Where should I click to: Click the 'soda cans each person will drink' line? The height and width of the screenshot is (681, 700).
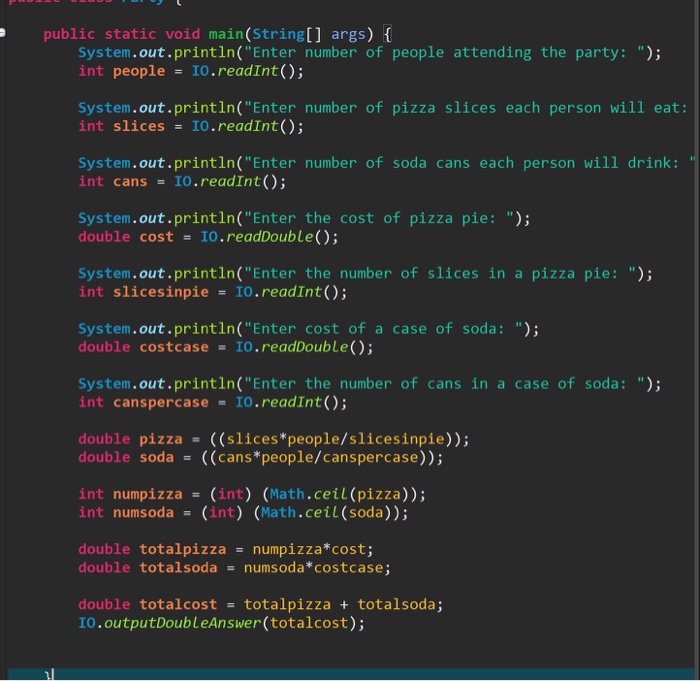tap(387, 163)
